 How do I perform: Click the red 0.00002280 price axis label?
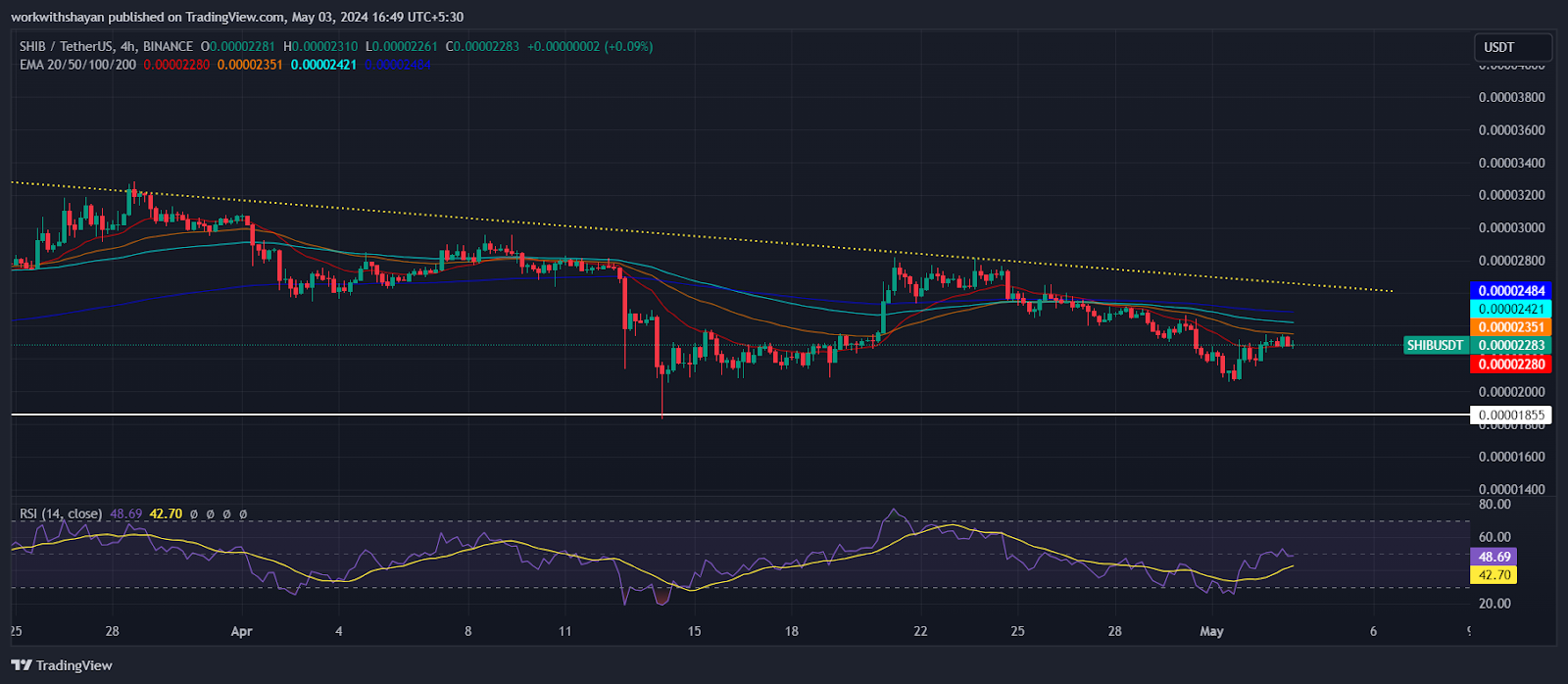coord(1511,365)
